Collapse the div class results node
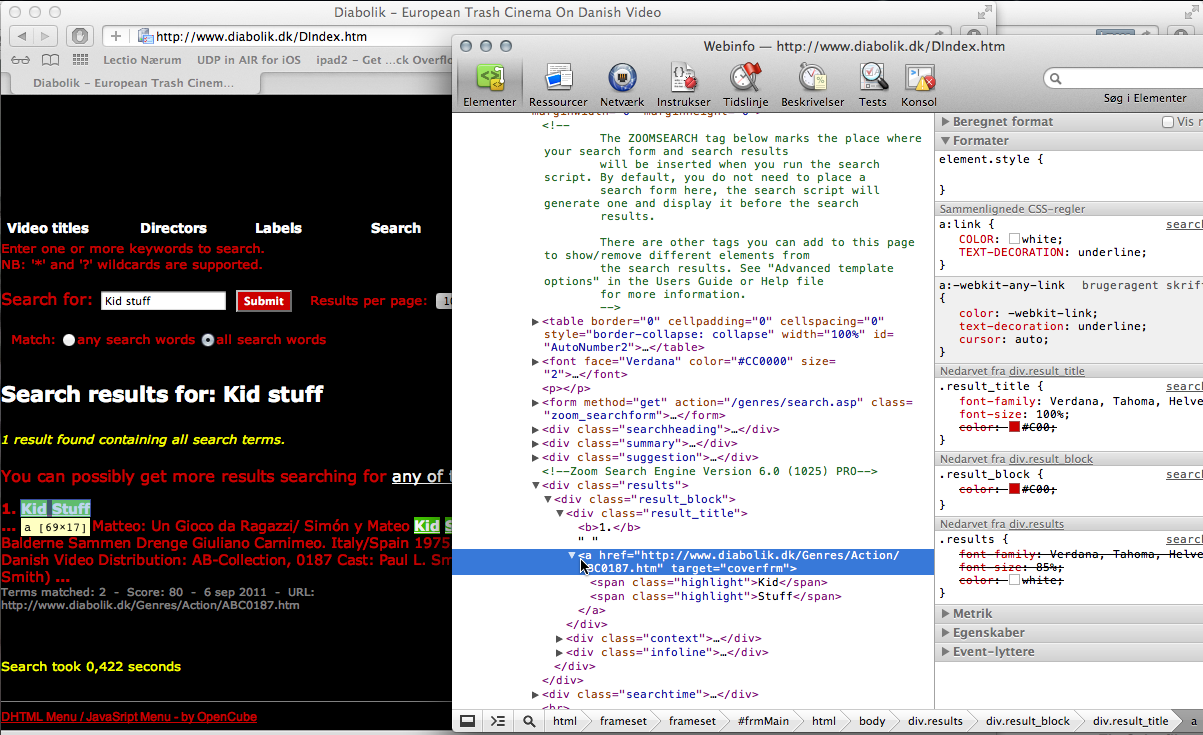 (x=535, y=485)
